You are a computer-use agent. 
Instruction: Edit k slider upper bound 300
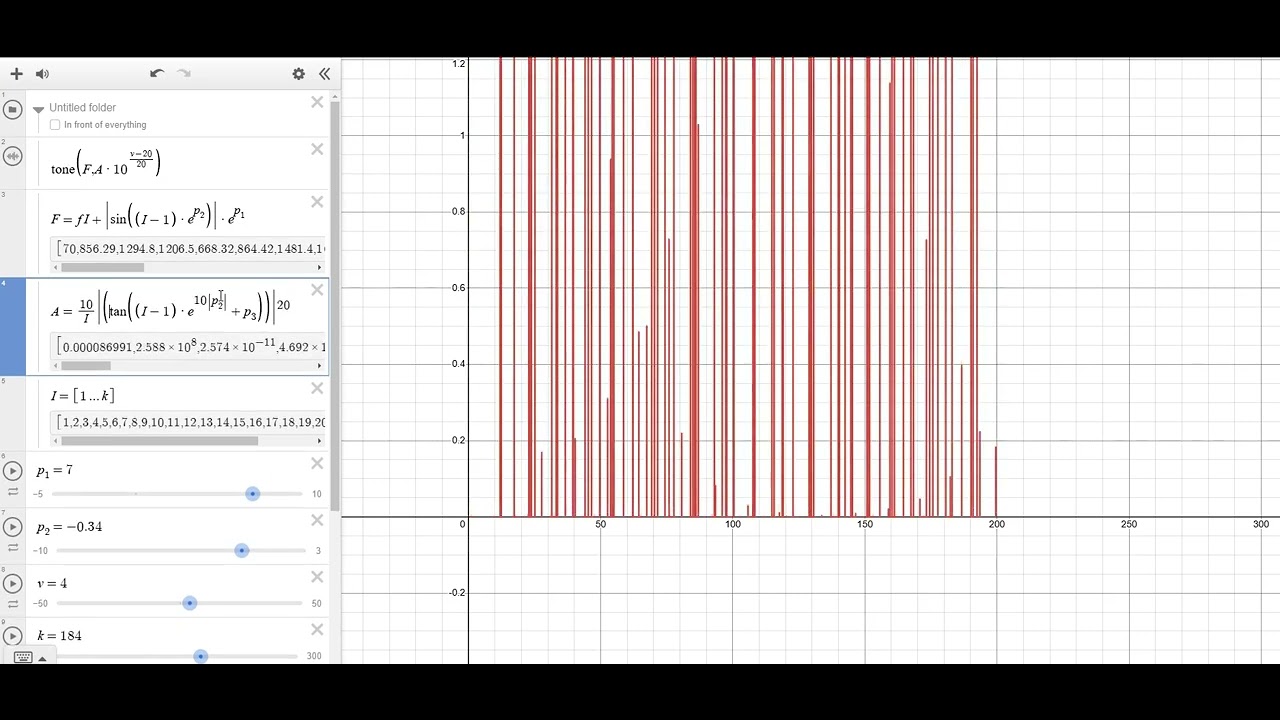pyautogui.click(x=314, y=656)
